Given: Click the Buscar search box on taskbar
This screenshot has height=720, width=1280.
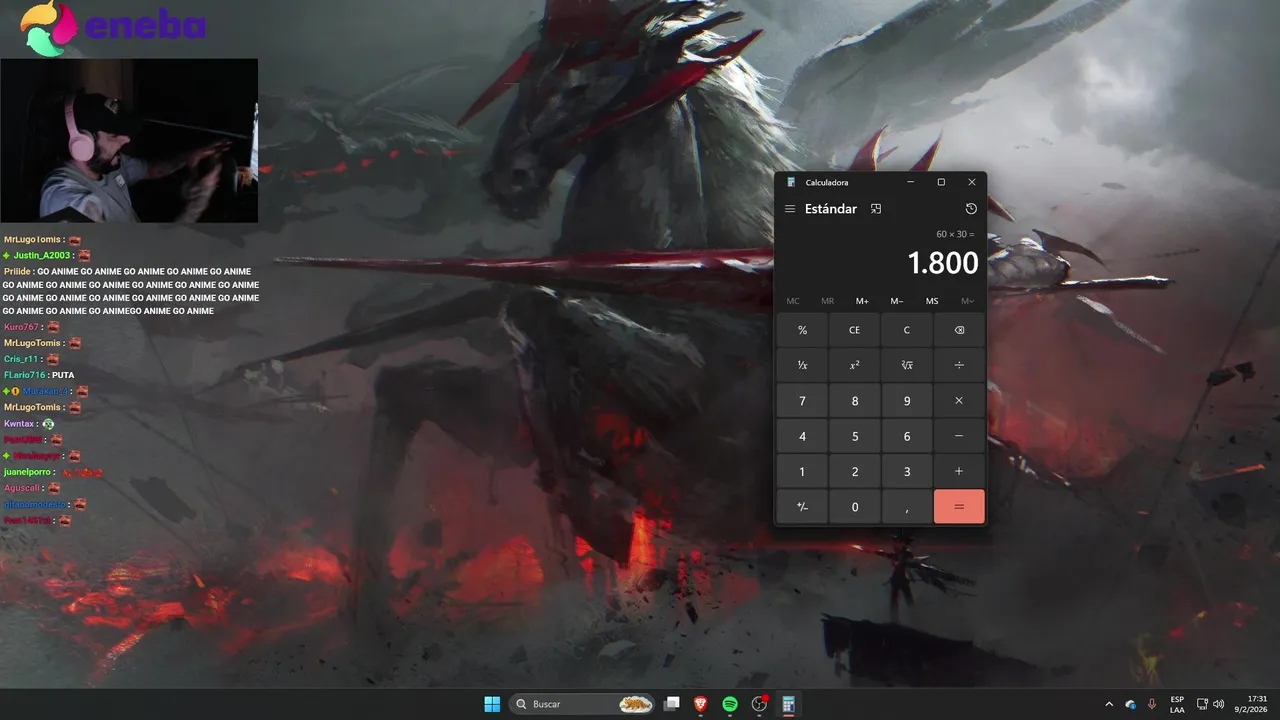Looking at the screenshot, I should pyautogui.click(x=583, y=704).
